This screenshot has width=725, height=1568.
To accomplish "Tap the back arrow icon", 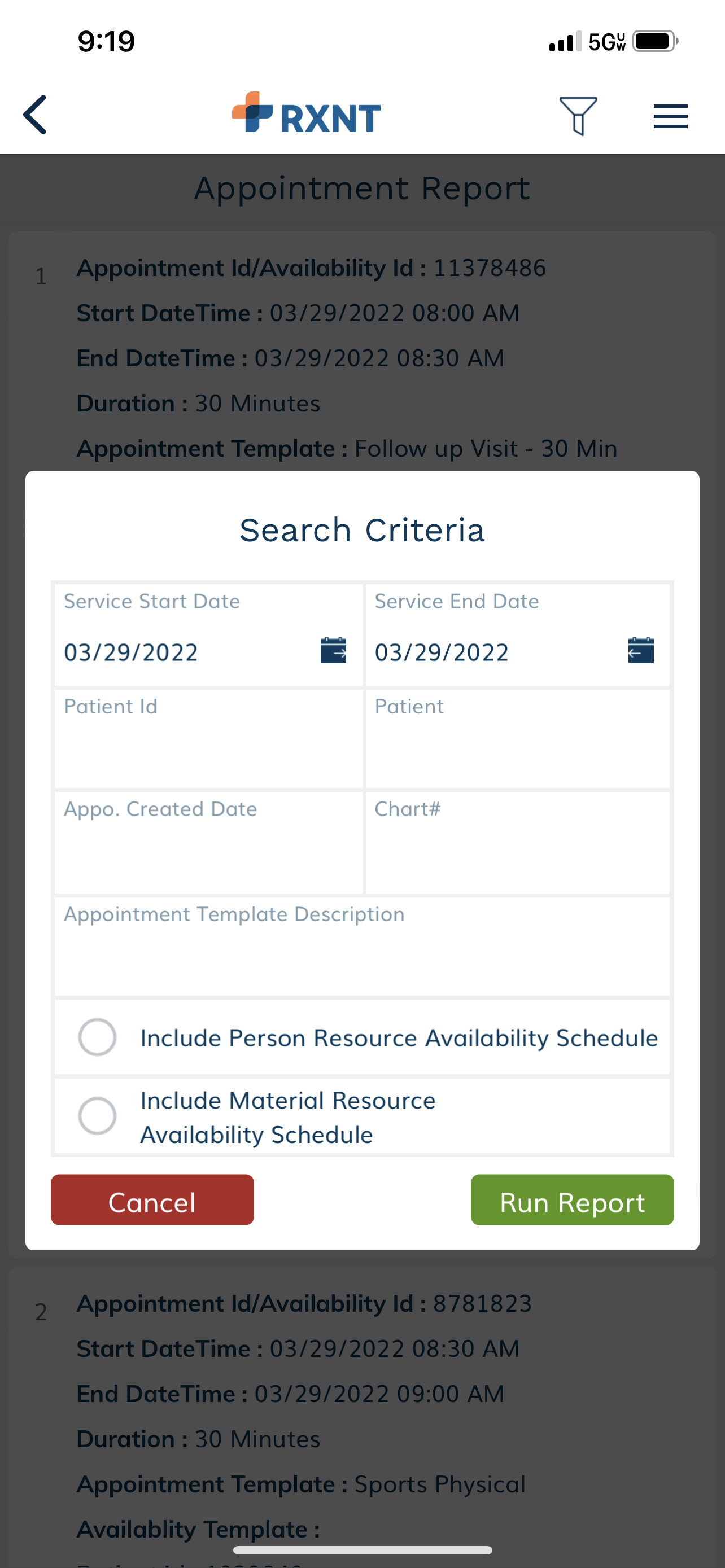I will click(x=34, y=115).
